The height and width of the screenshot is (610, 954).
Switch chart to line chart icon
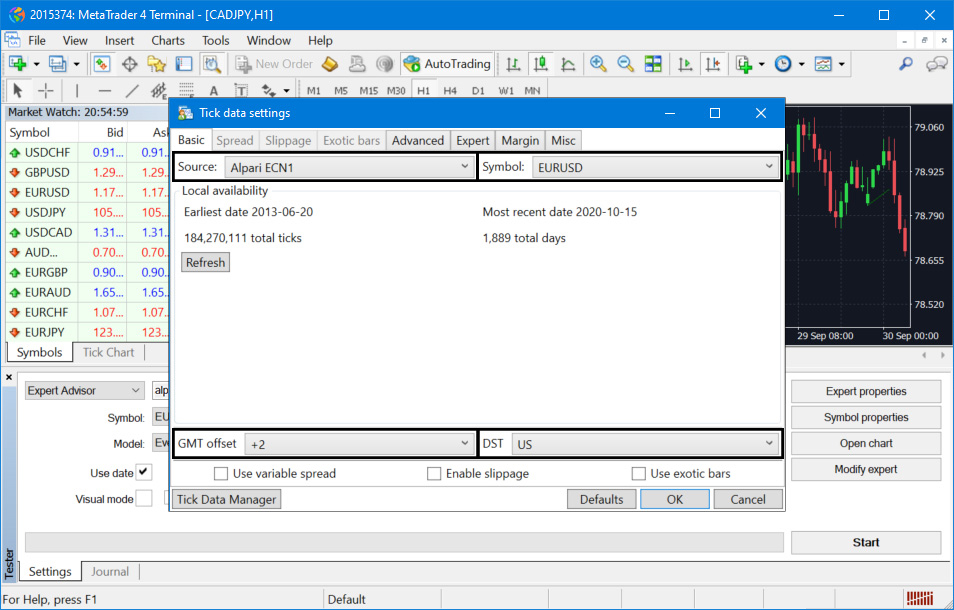tap(568, 64)
